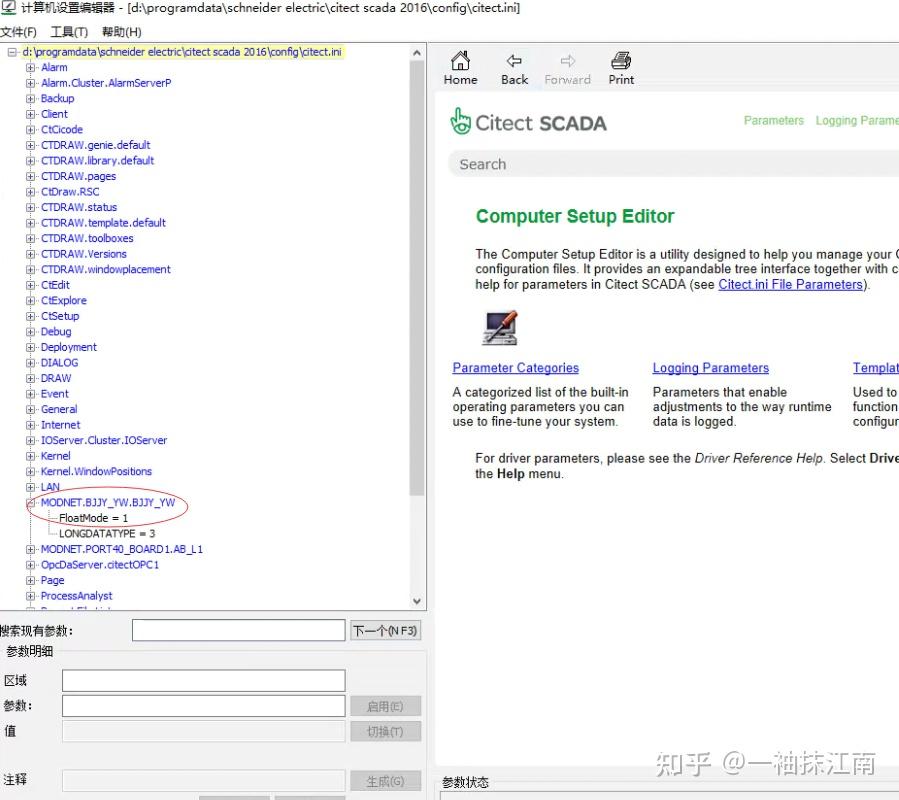Select the Deployment tree item
Screen dimensions: 899x800
[69, 348]
